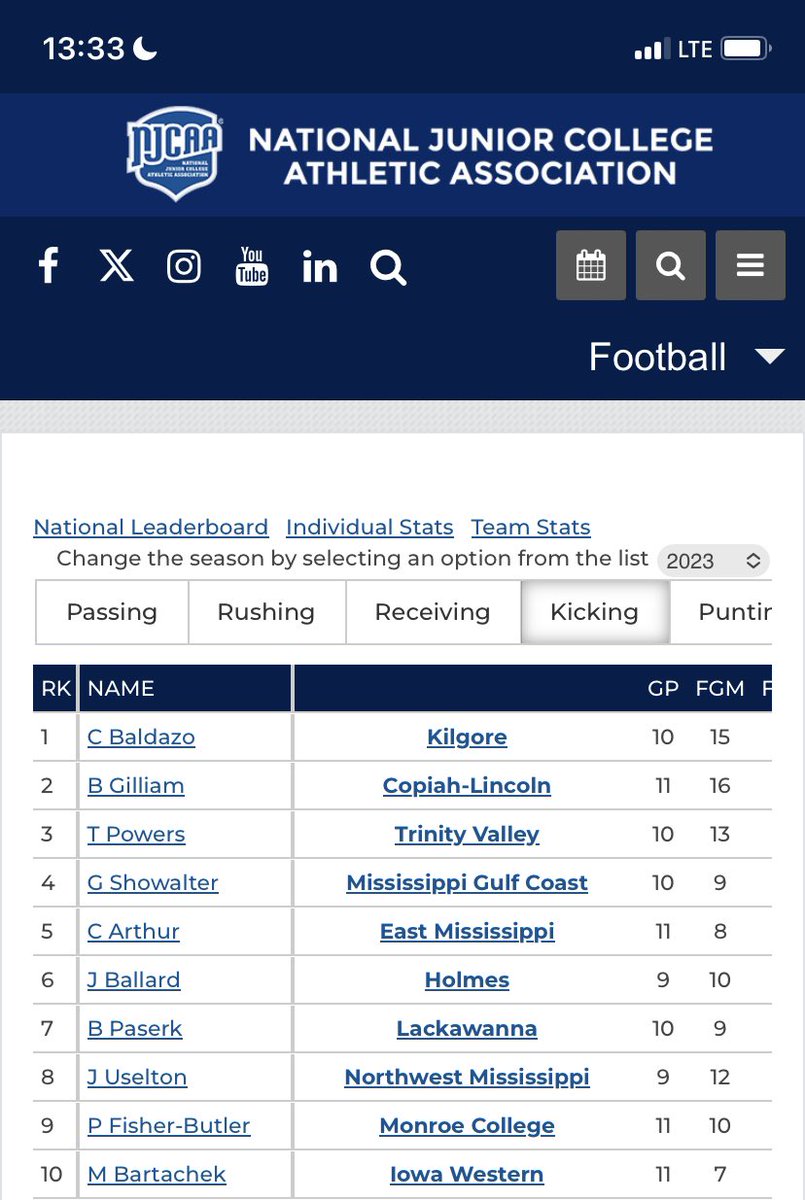Open the calendar schedule button
Viewport: 805px width, 1200px height.
pyautogui.click(x=591, y=265)
